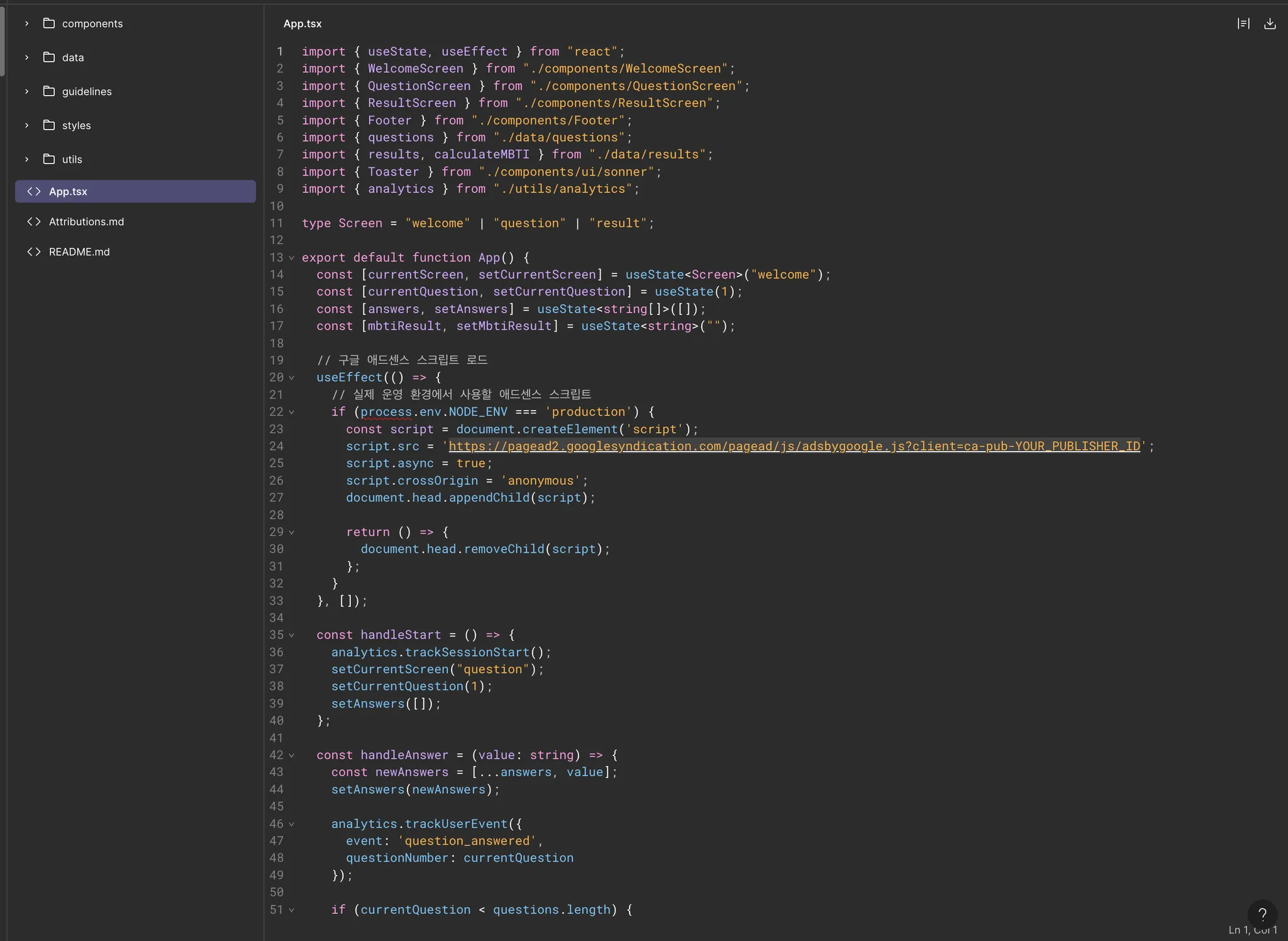The width and height of the screenshot is (1288, 941).
Task: Click the App.tsx editor tab title
Action: pyautogui.click(x=303, y=24)
